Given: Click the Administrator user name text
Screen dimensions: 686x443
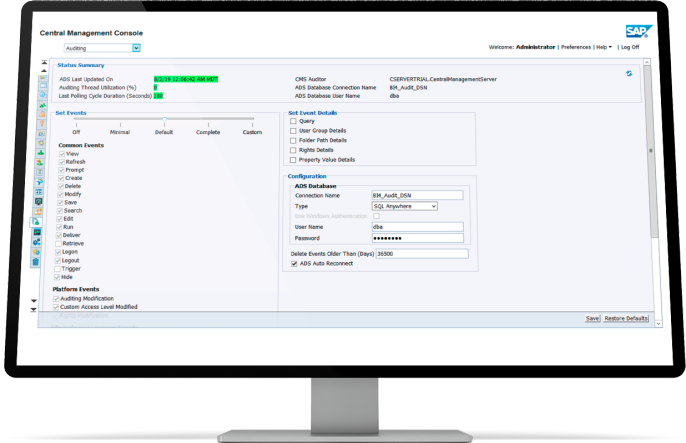Looking at the screenshot, I should (x=535, y=47).
